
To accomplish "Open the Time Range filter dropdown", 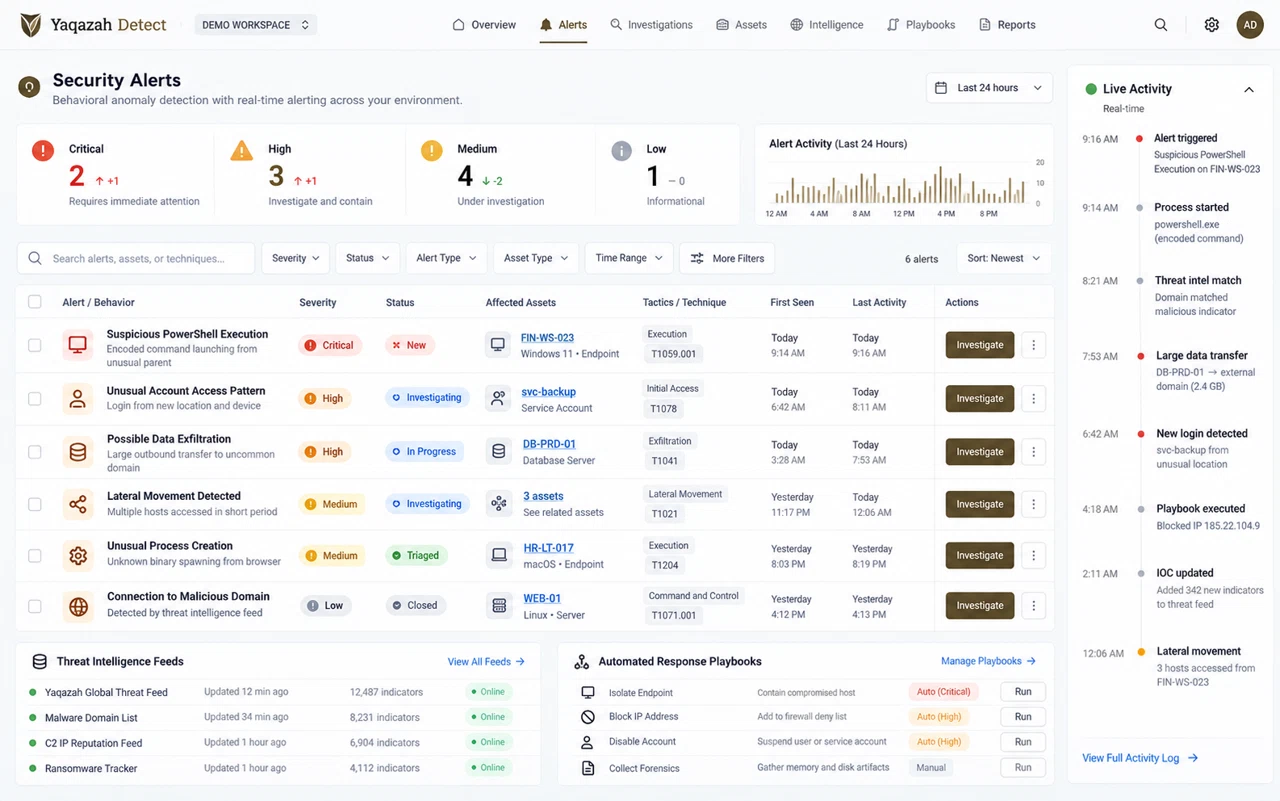I will 629,258.
